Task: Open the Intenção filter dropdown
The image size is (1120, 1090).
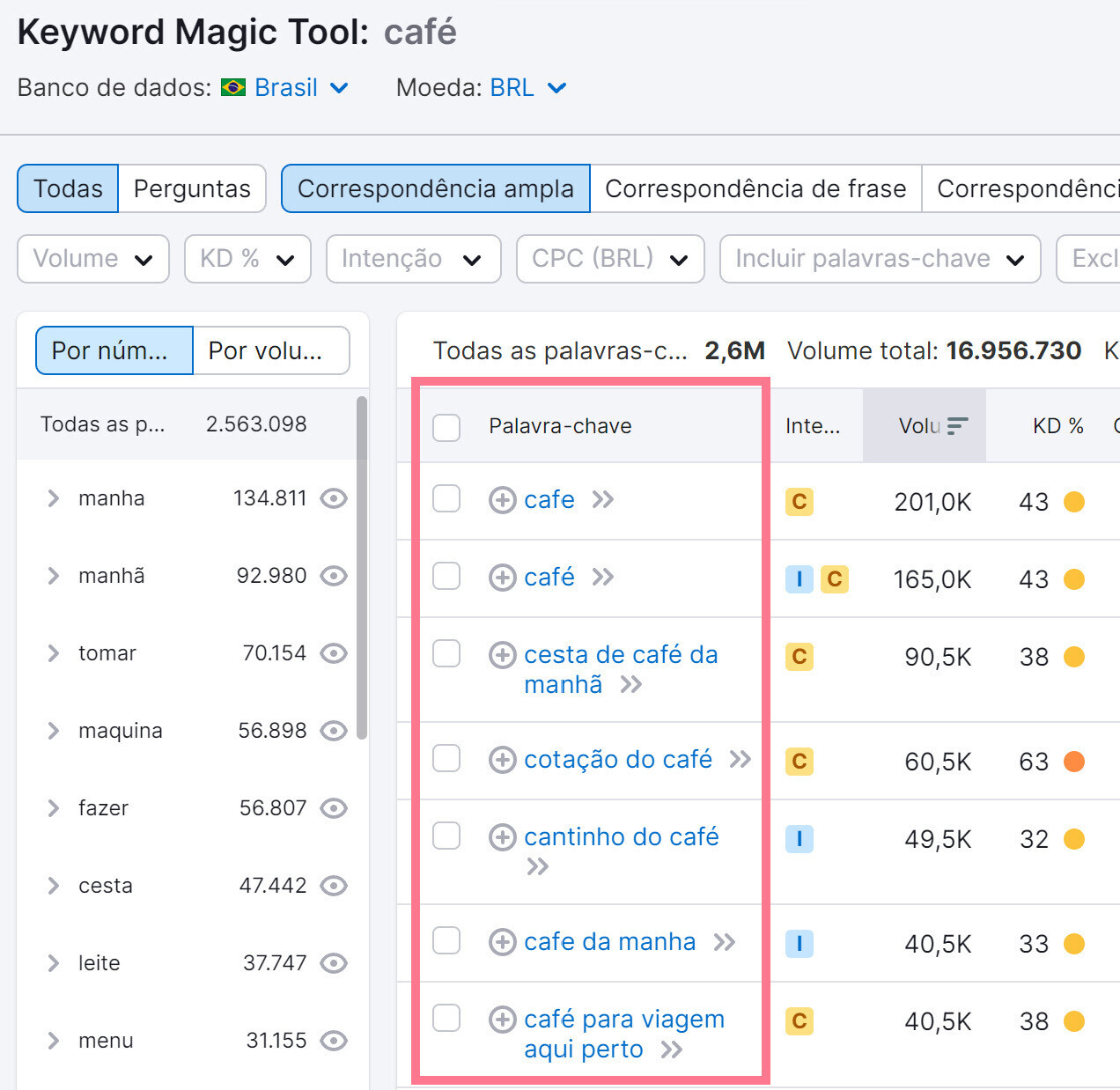Action: click(x=413, y=259)
